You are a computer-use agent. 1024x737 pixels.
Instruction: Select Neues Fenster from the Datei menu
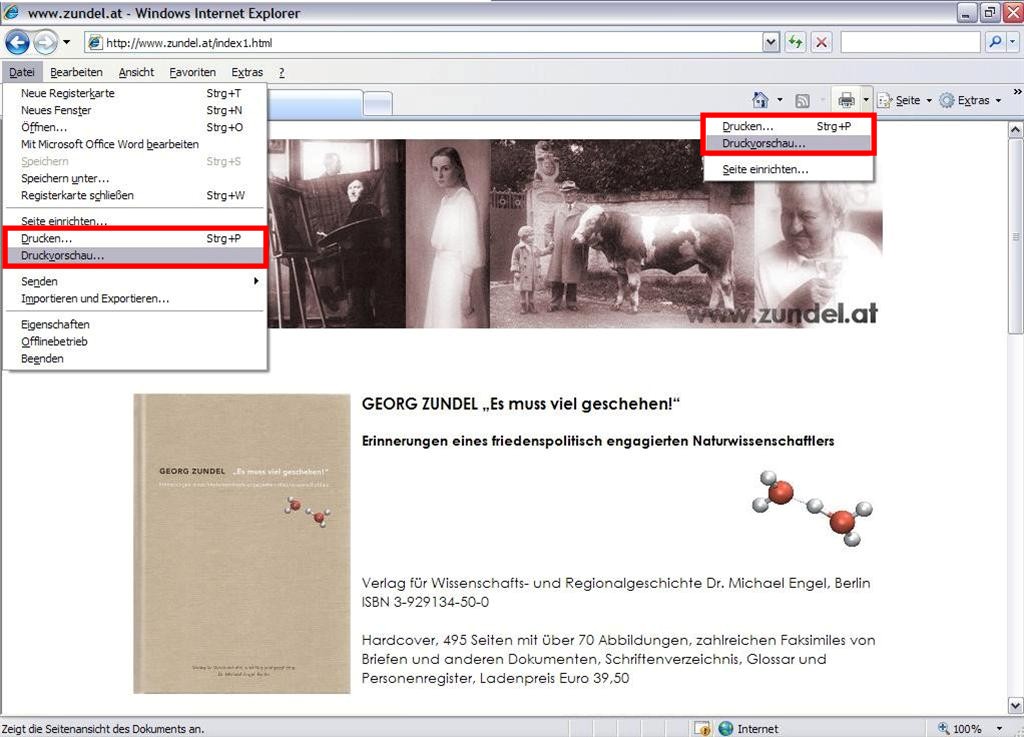click(x=135, y=110)
